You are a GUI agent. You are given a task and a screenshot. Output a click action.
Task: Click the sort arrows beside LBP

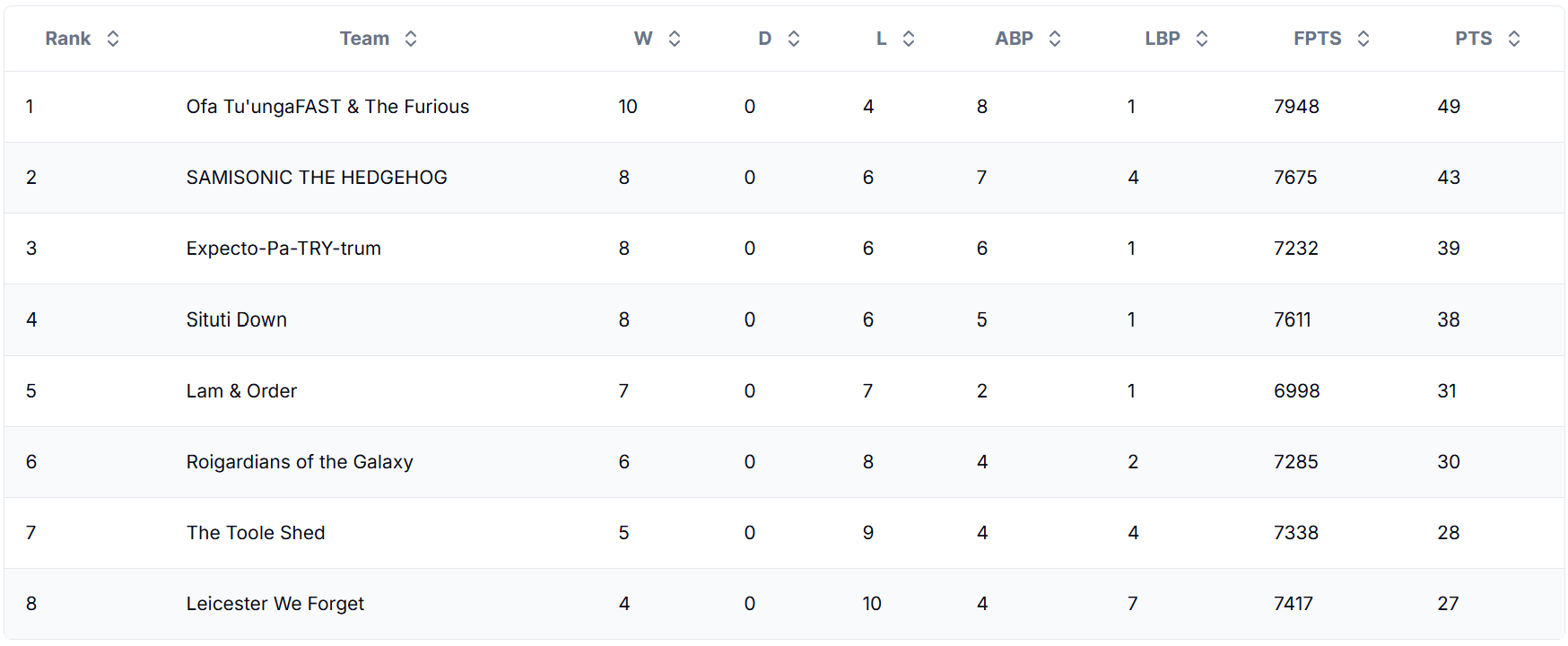tap(1202, 39)
